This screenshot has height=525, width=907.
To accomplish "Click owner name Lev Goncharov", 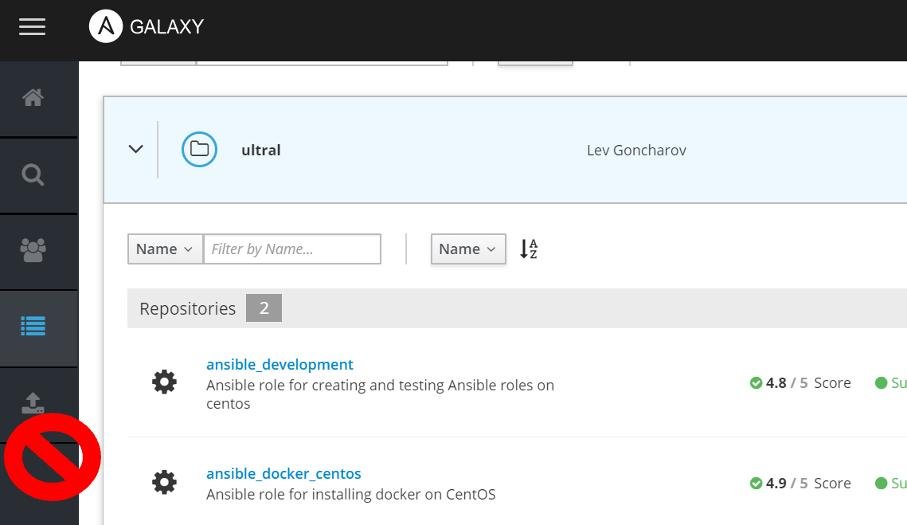I will click(x=636, y=150).
